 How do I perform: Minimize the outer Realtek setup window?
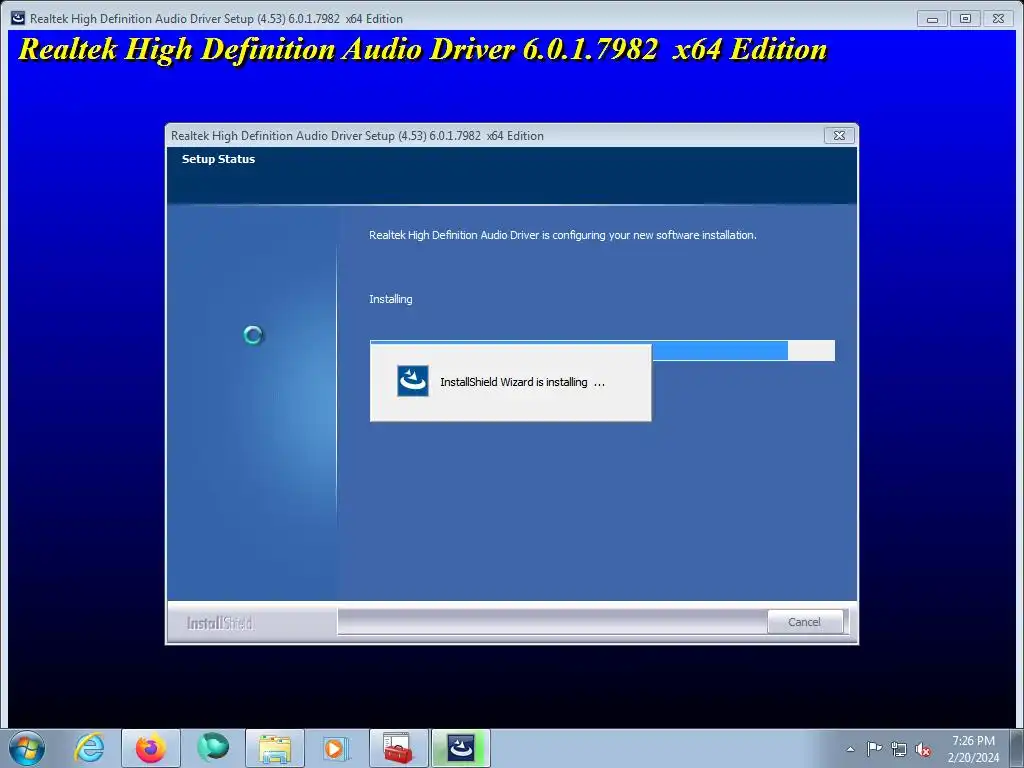coord(932,19)
